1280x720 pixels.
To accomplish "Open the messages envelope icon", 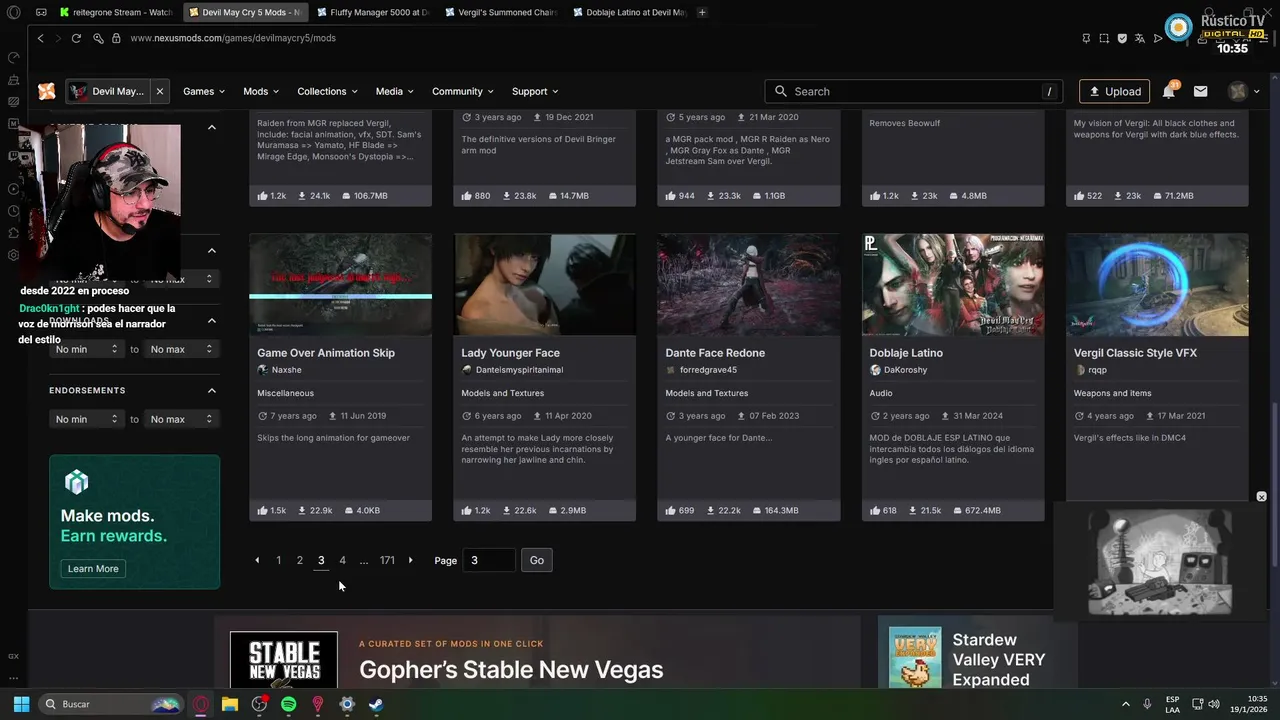I will coord(1200,91).
